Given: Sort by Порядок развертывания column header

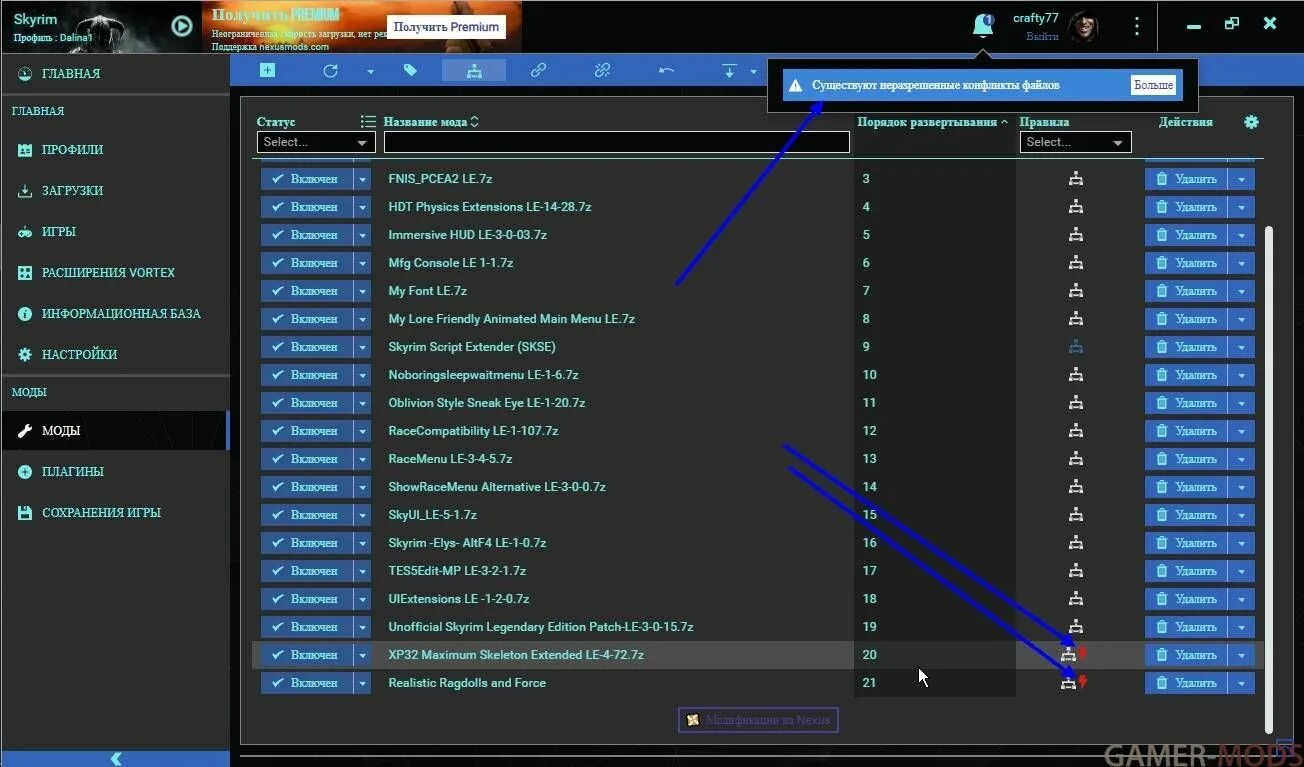Looking at the screenshot, I should pyautogui.click(x=933, y=122).
